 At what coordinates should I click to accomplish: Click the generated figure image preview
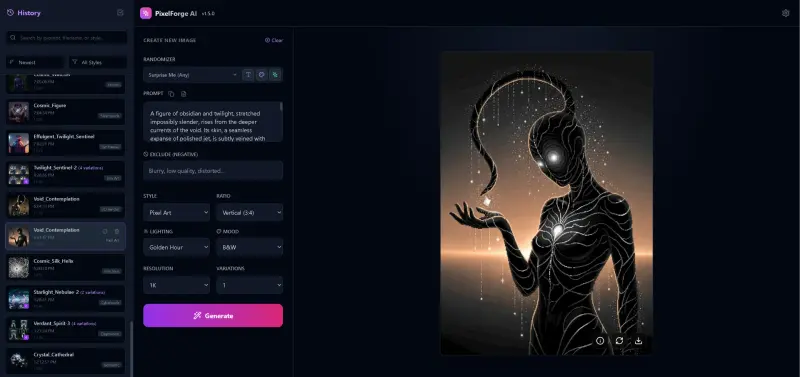547,203
